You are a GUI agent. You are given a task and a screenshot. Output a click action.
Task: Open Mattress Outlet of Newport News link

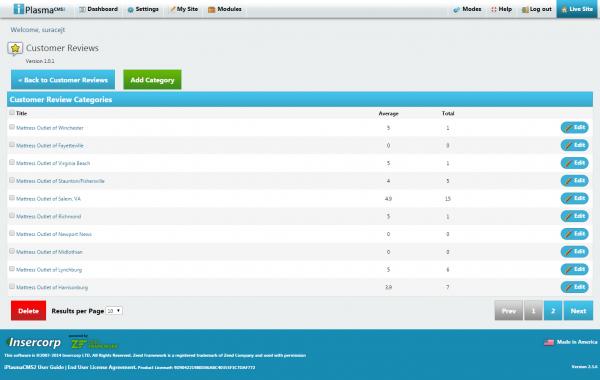[x=54, y=234]
